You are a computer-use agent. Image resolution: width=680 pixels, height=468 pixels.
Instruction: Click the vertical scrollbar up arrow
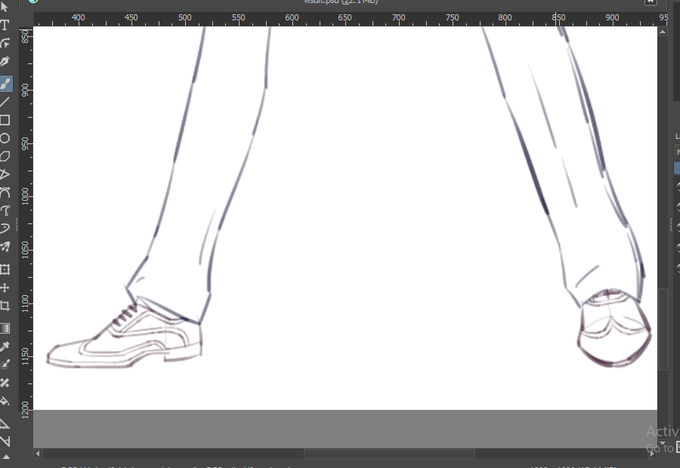click(662, 32)
